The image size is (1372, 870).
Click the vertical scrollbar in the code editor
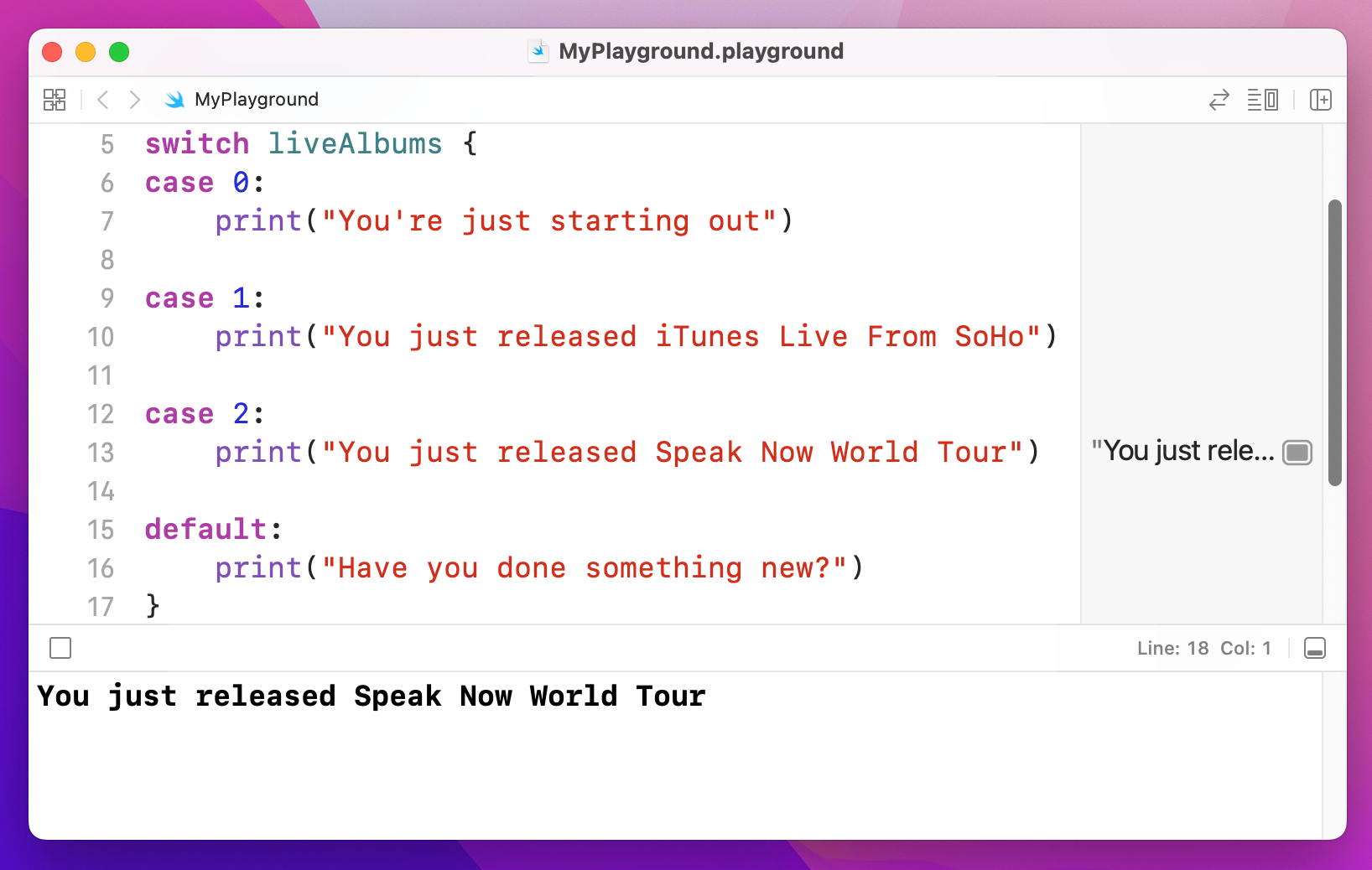coord(1334,342)
